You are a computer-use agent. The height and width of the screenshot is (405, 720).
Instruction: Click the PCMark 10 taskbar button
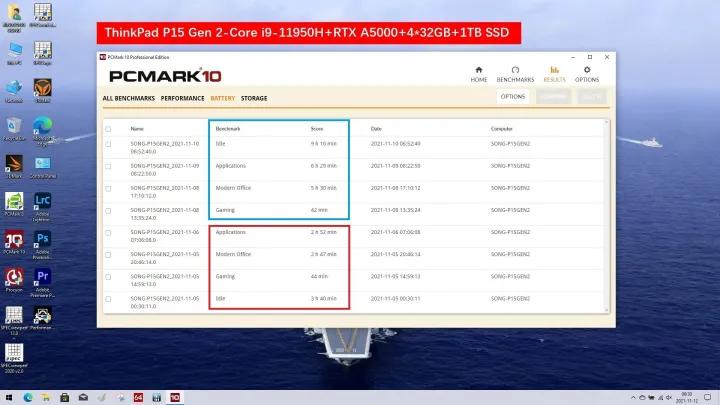(175, 398)
